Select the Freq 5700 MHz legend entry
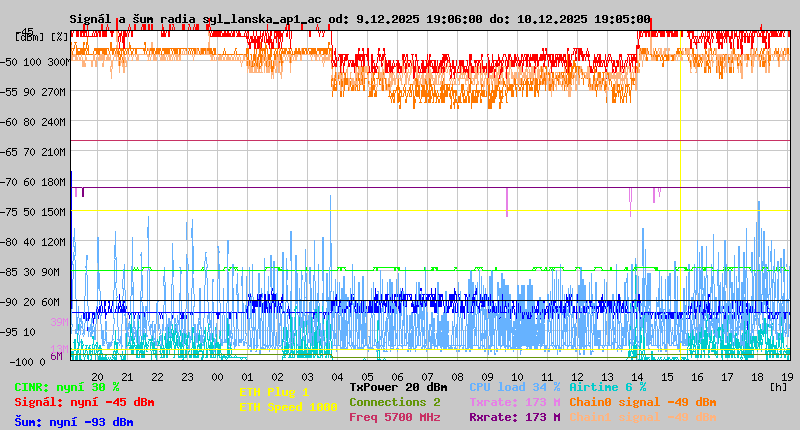800x430 pixels. pos(394,417)
